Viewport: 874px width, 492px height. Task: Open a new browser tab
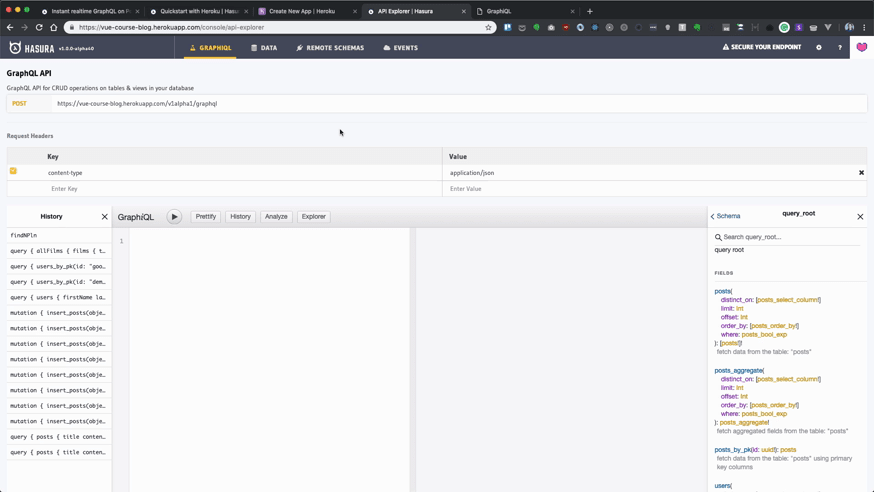tap(590, 11)
